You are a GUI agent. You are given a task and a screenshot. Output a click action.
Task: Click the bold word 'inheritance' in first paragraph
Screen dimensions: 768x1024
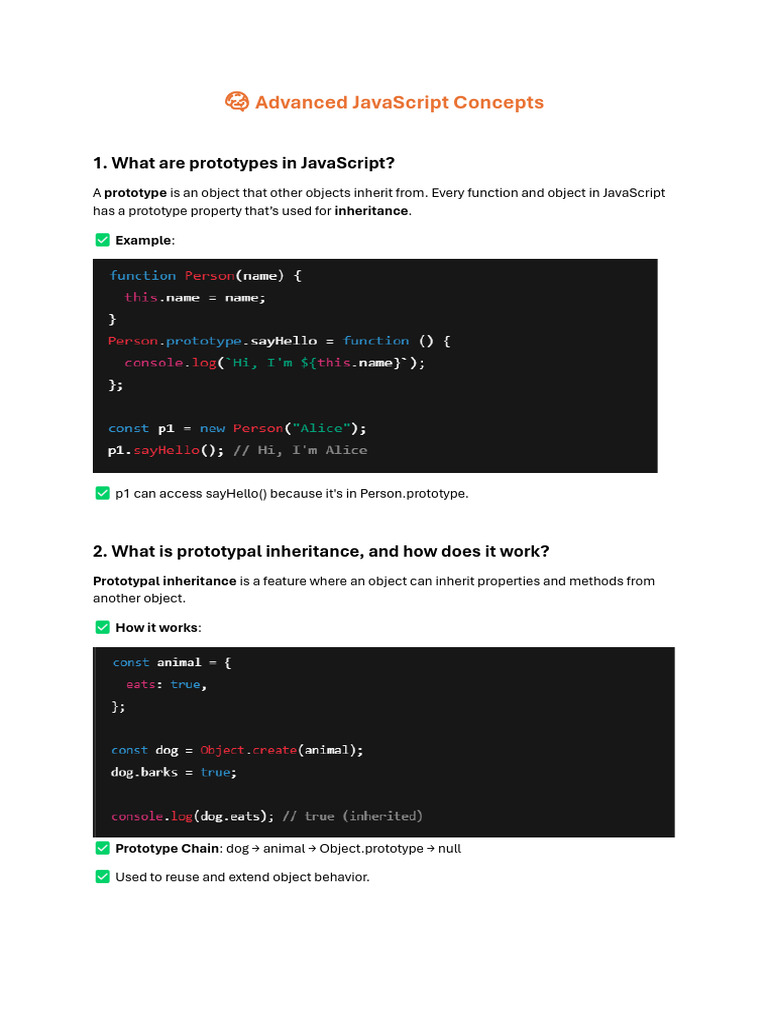[371, 211]
